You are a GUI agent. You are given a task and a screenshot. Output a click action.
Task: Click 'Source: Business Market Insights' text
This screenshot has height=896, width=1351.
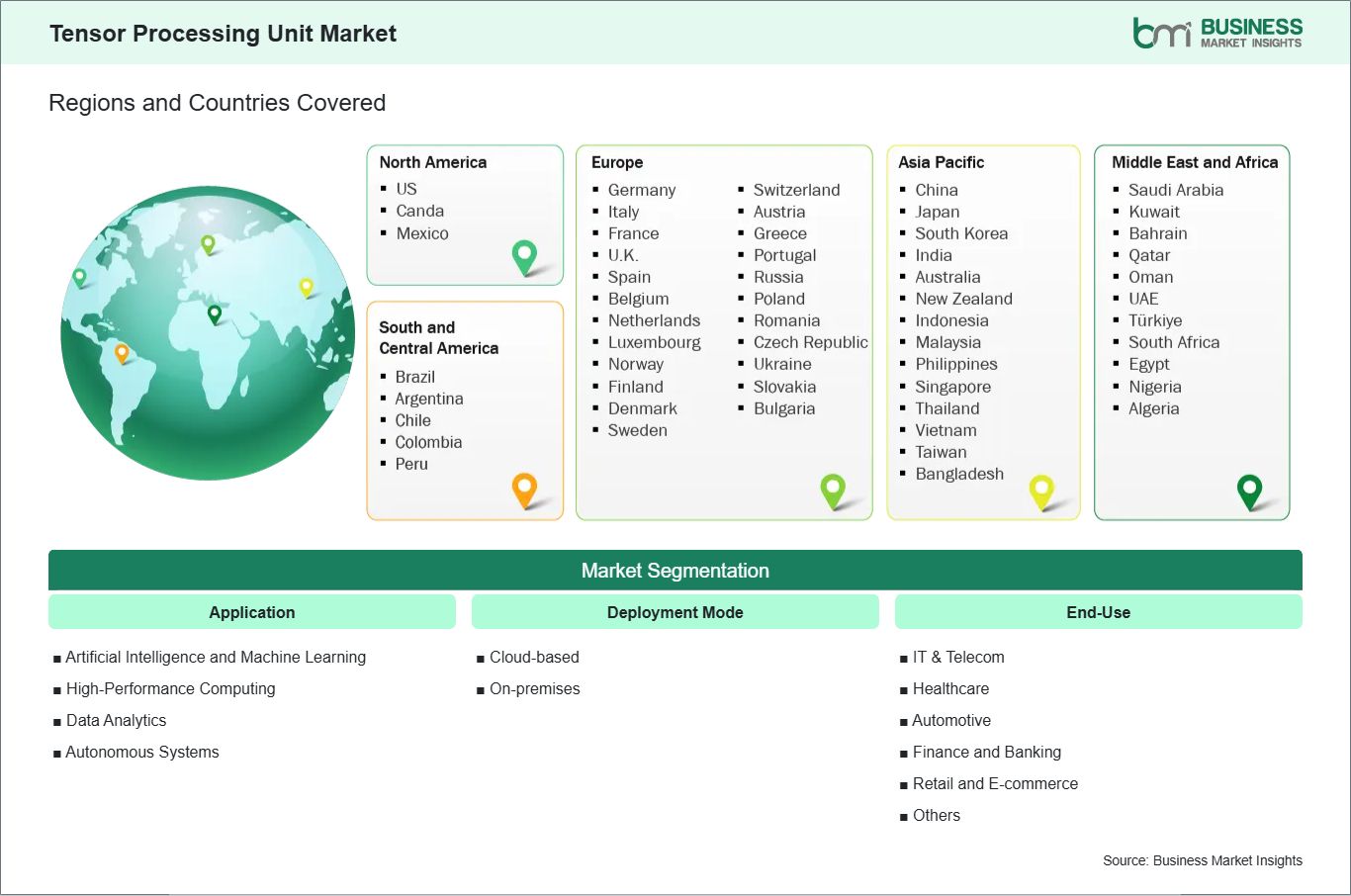[1203, 860]
